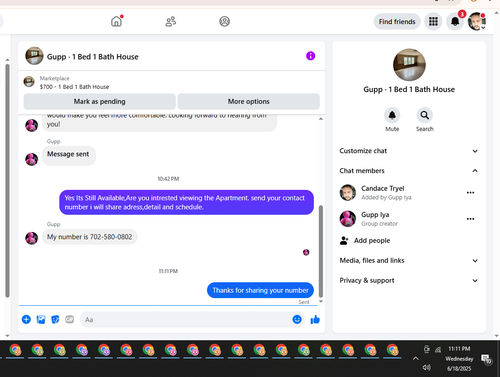Click Candace Tryel member name

(x=382, y=188)
